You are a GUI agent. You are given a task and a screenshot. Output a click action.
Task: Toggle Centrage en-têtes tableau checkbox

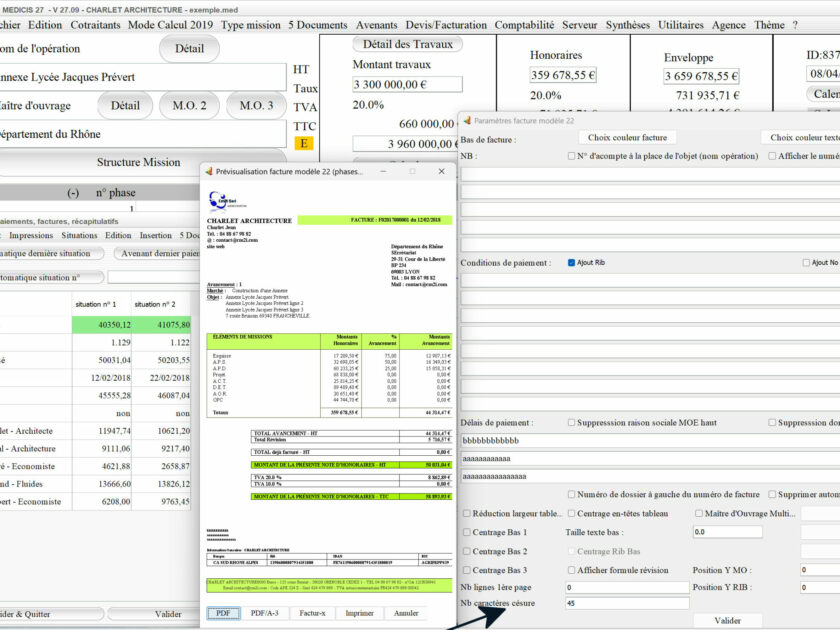coord(571,514)
